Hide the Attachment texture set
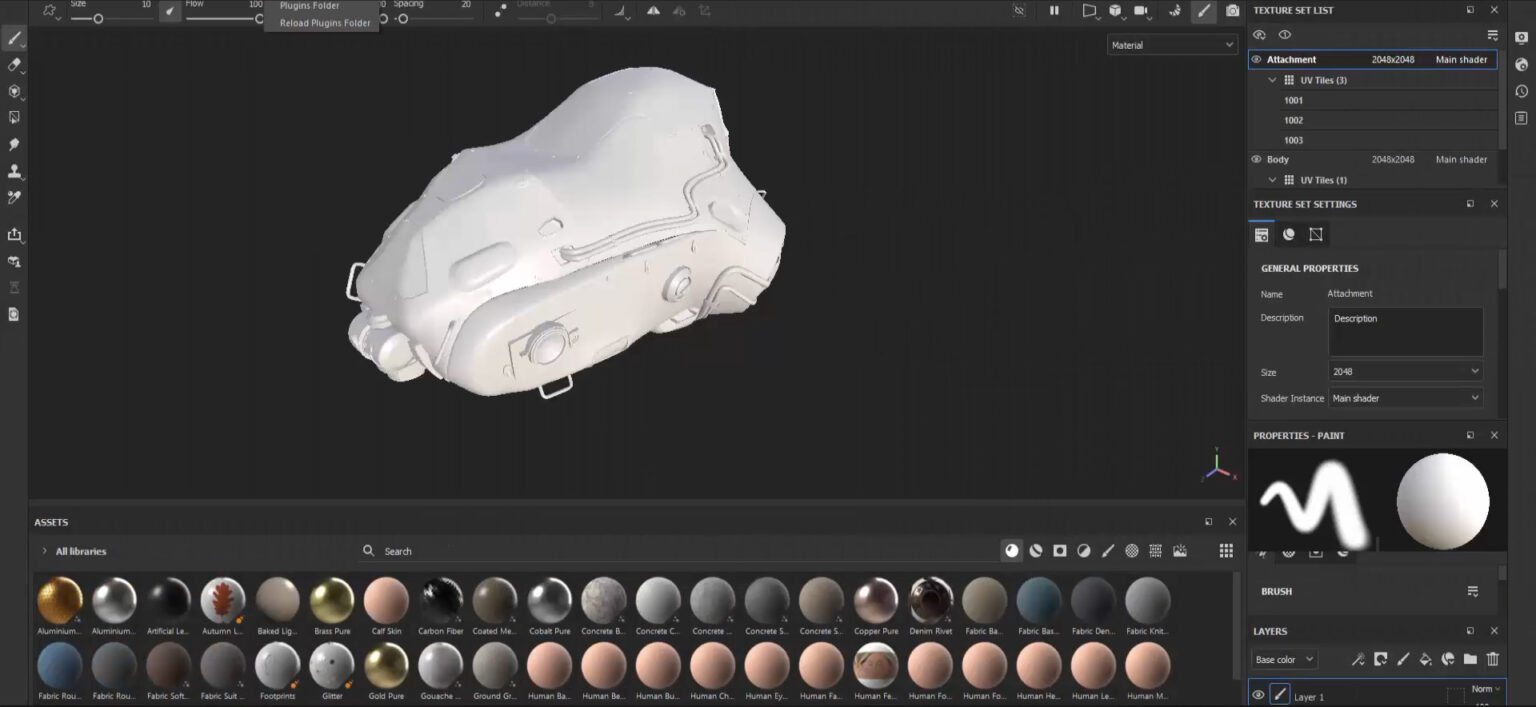1536x707 pixels. pos(1257,60)
